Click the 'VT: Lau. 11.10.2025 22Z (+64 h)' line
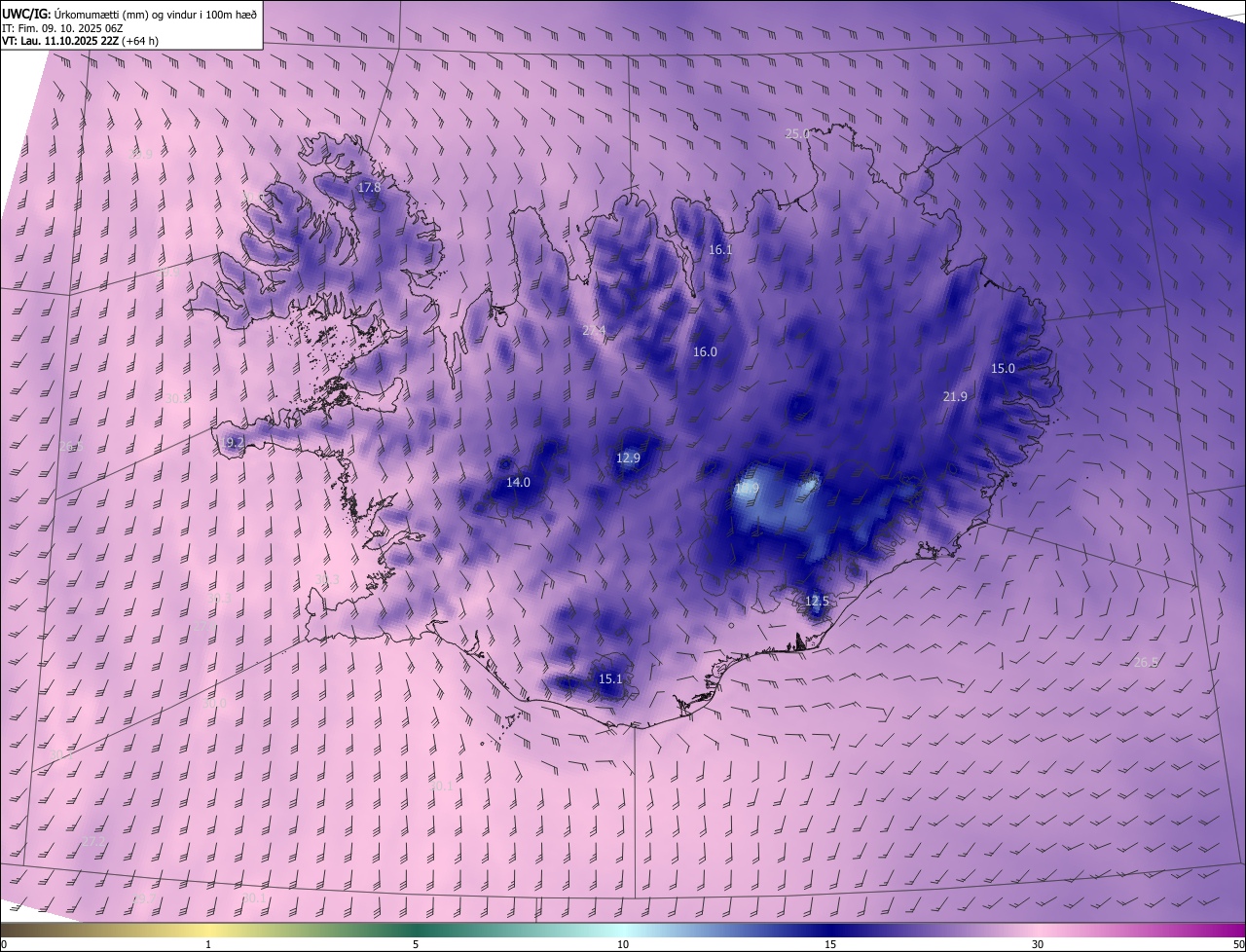The width and height of the screenshot is (1246, 952). click(80, 40)
